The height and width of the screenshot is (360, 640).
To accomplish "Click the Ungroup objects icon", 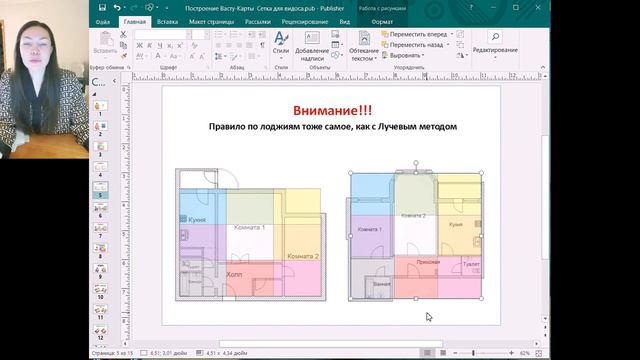I will 460,44.
